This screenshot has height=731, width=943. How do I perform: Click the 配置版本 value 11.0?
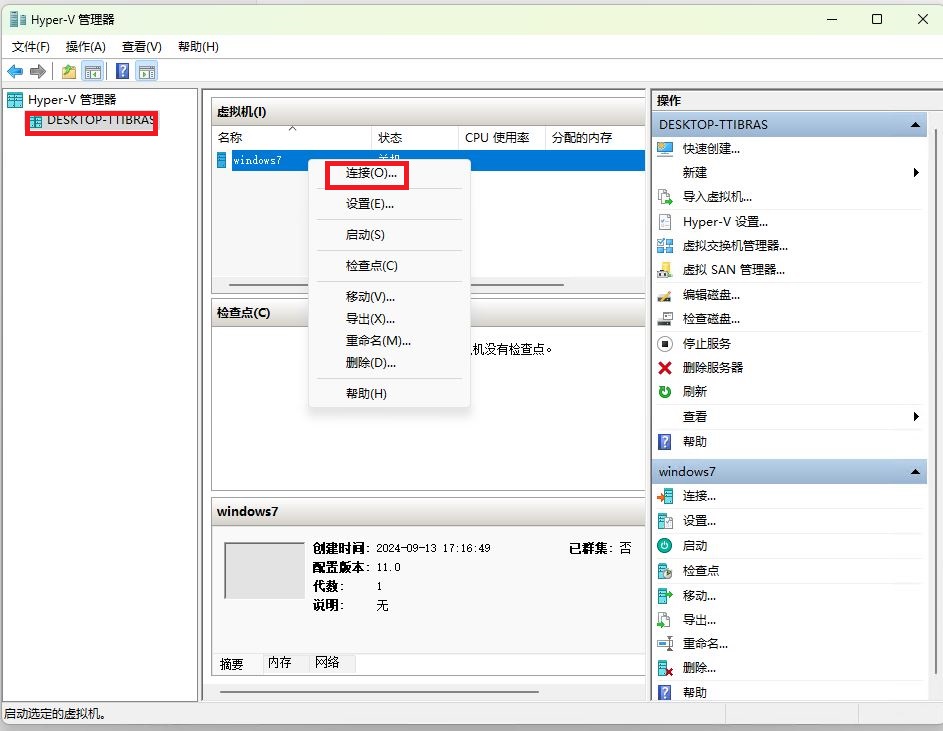tap(388, 567)
